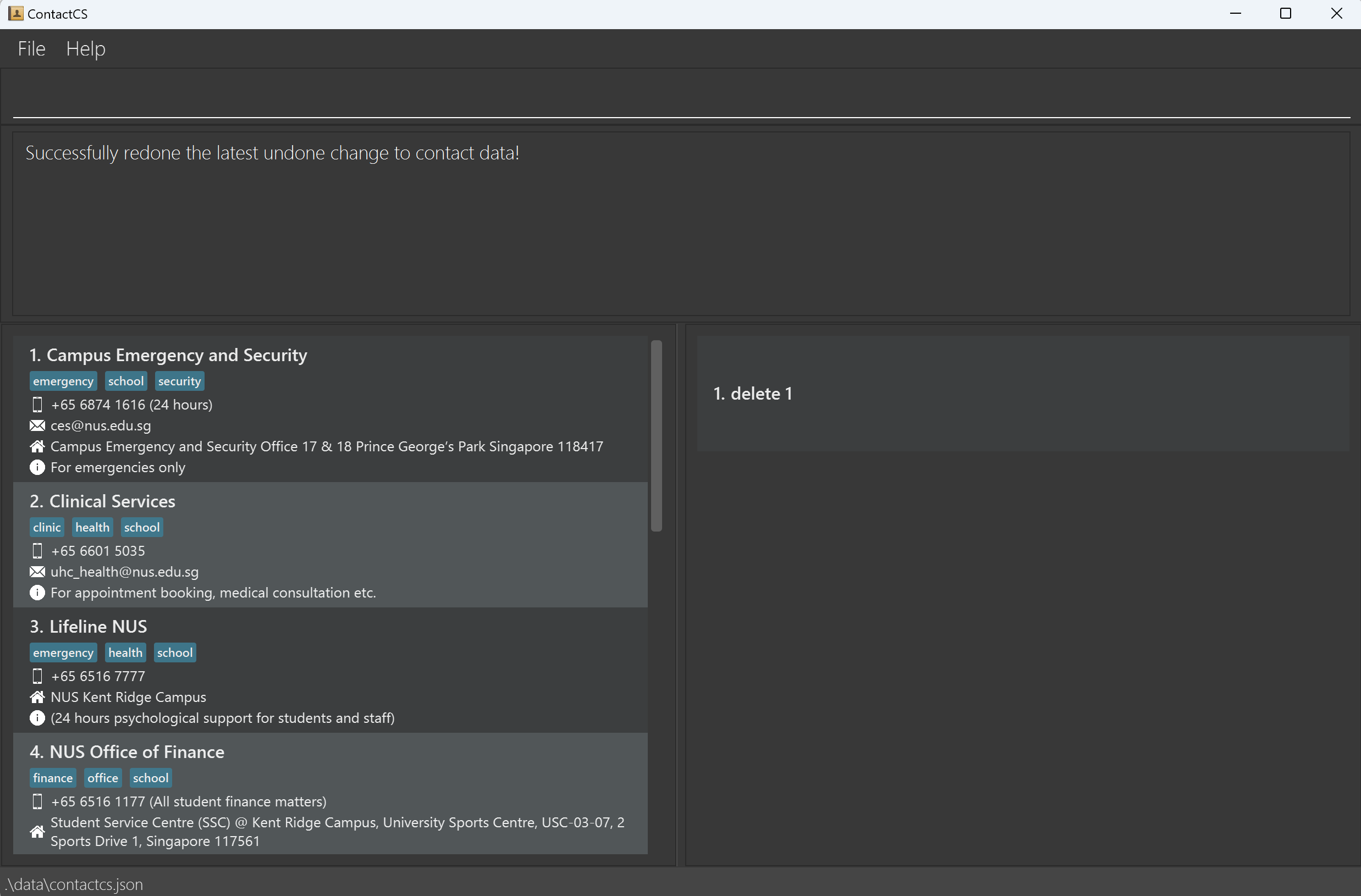Viewport: 1361px width, 896px height.
Task: Select contact 1. Campus Emergency and Security title
Action: [168, 355]
